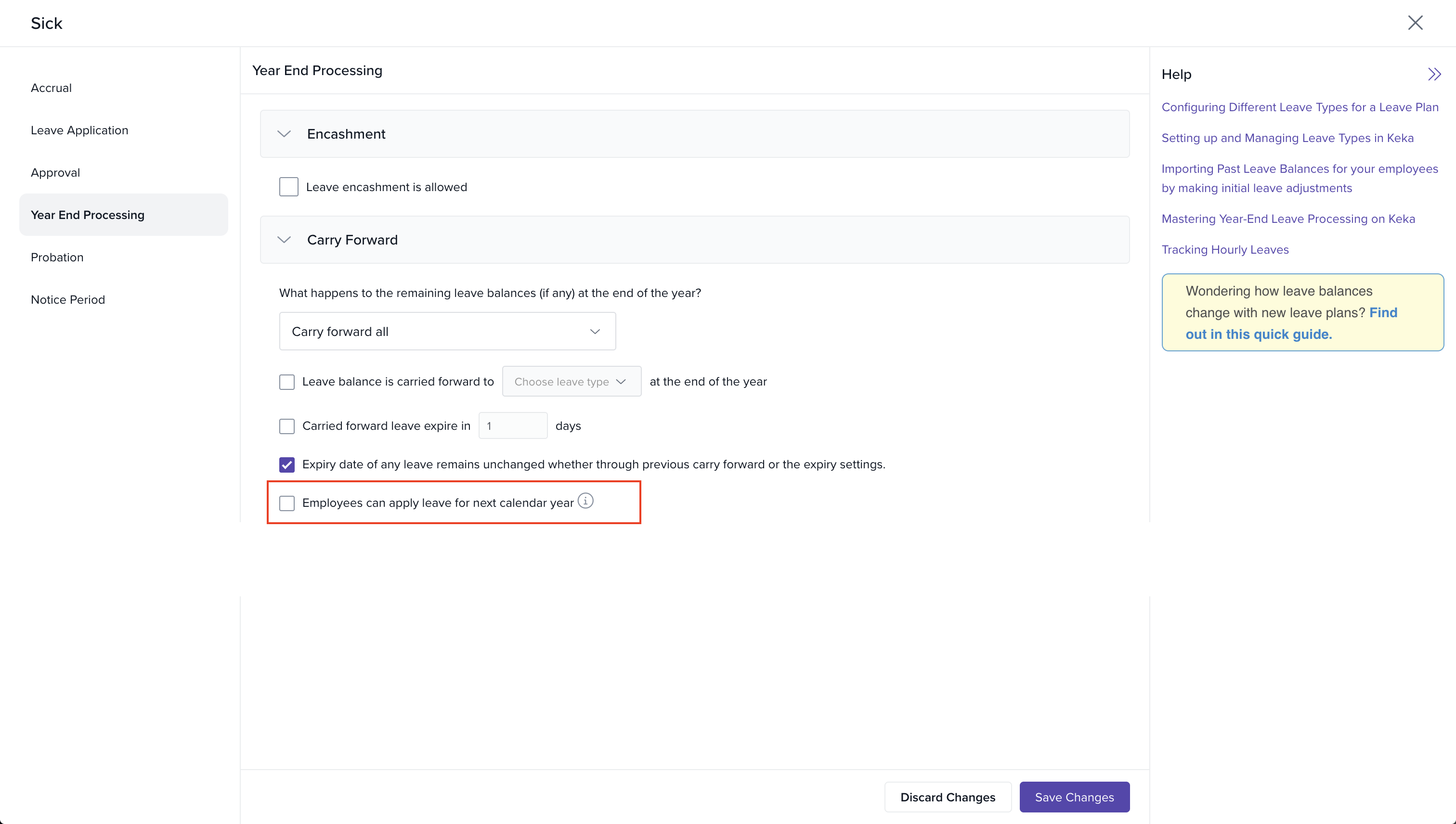Click the info icon beside next calendar year
The width and height of the screenshot is (1456, 824).
coord(585,501)
